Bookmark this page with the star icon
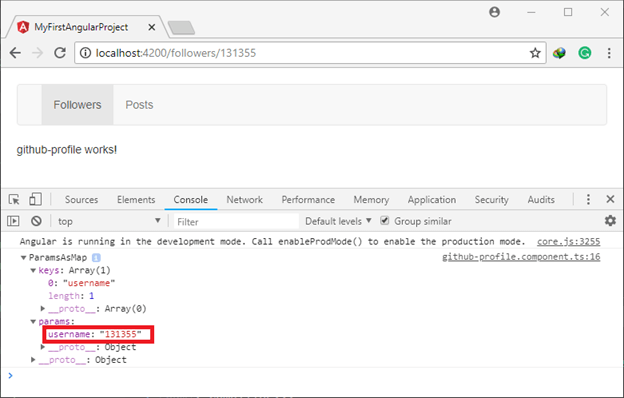Screen dimensions: 624x398 click(x=535, y=53)
